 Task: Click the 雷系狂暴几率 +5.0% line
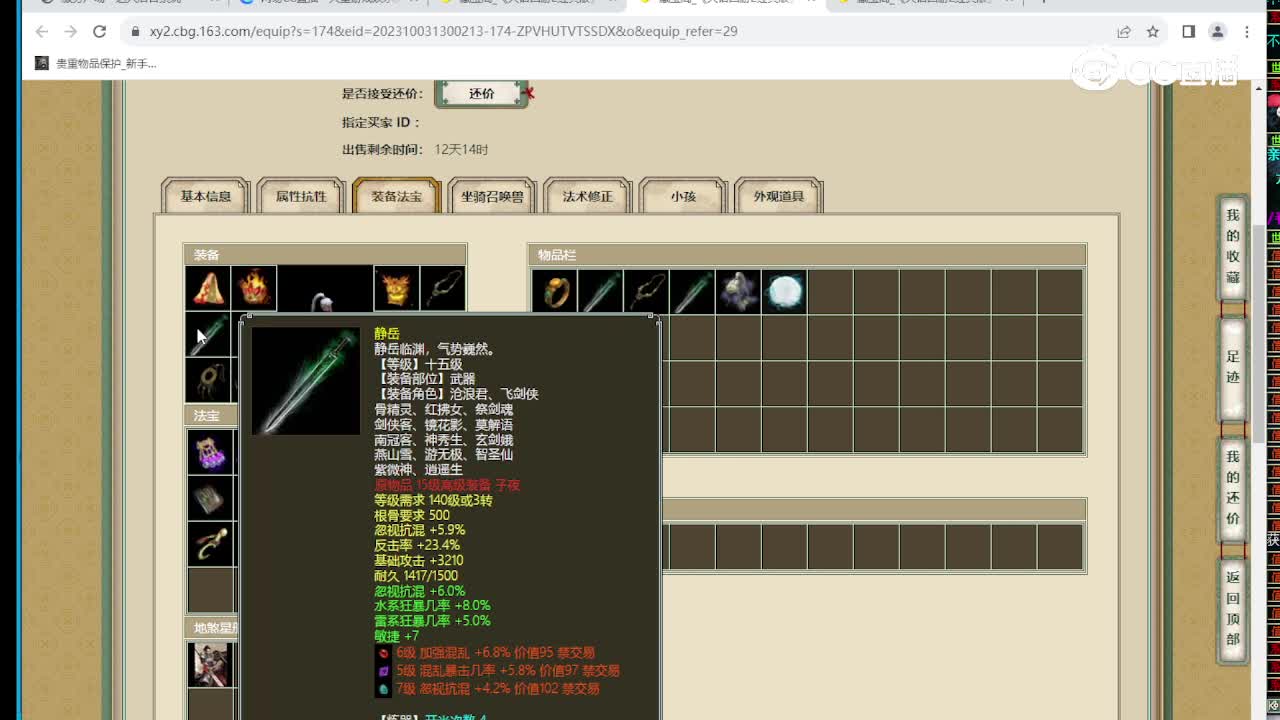[432, 620]
